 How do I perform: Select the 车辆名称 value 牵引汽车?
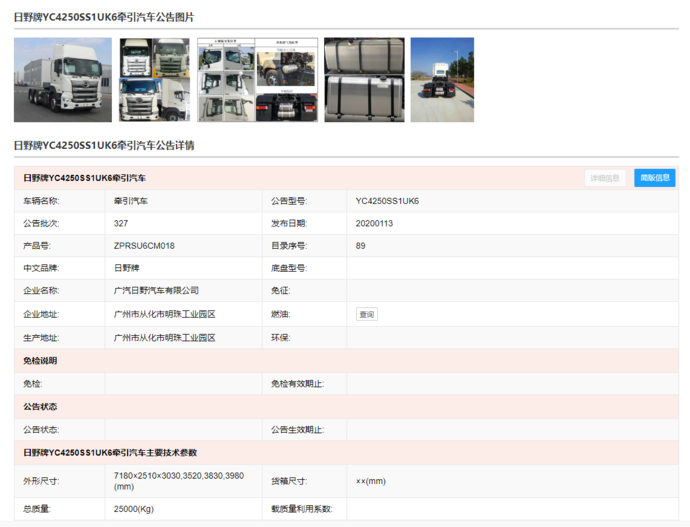(131, 201)
